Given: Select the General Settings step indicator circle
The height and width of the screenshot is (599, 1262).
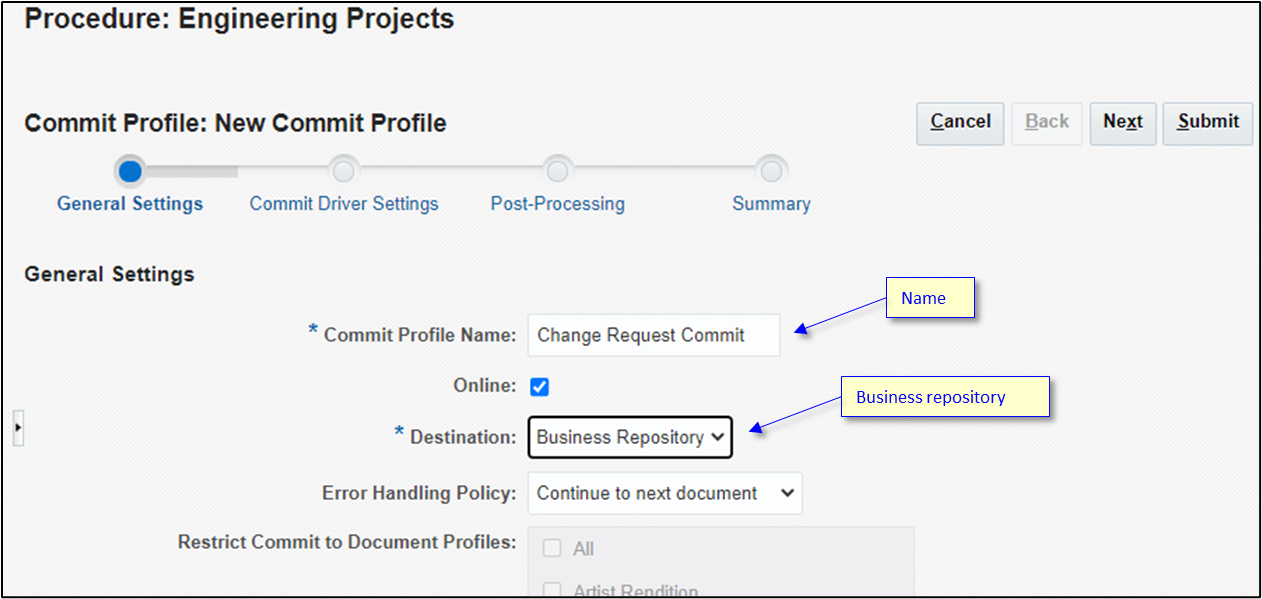Looking at the screenshot, I should pos(130,170).
